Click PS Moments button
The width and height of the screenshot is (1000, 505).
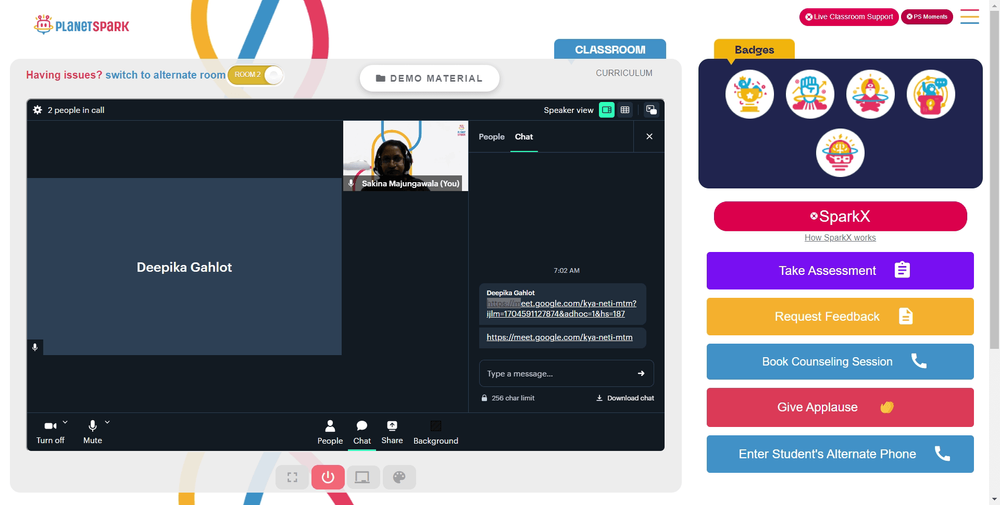click(x=927, y=17)
